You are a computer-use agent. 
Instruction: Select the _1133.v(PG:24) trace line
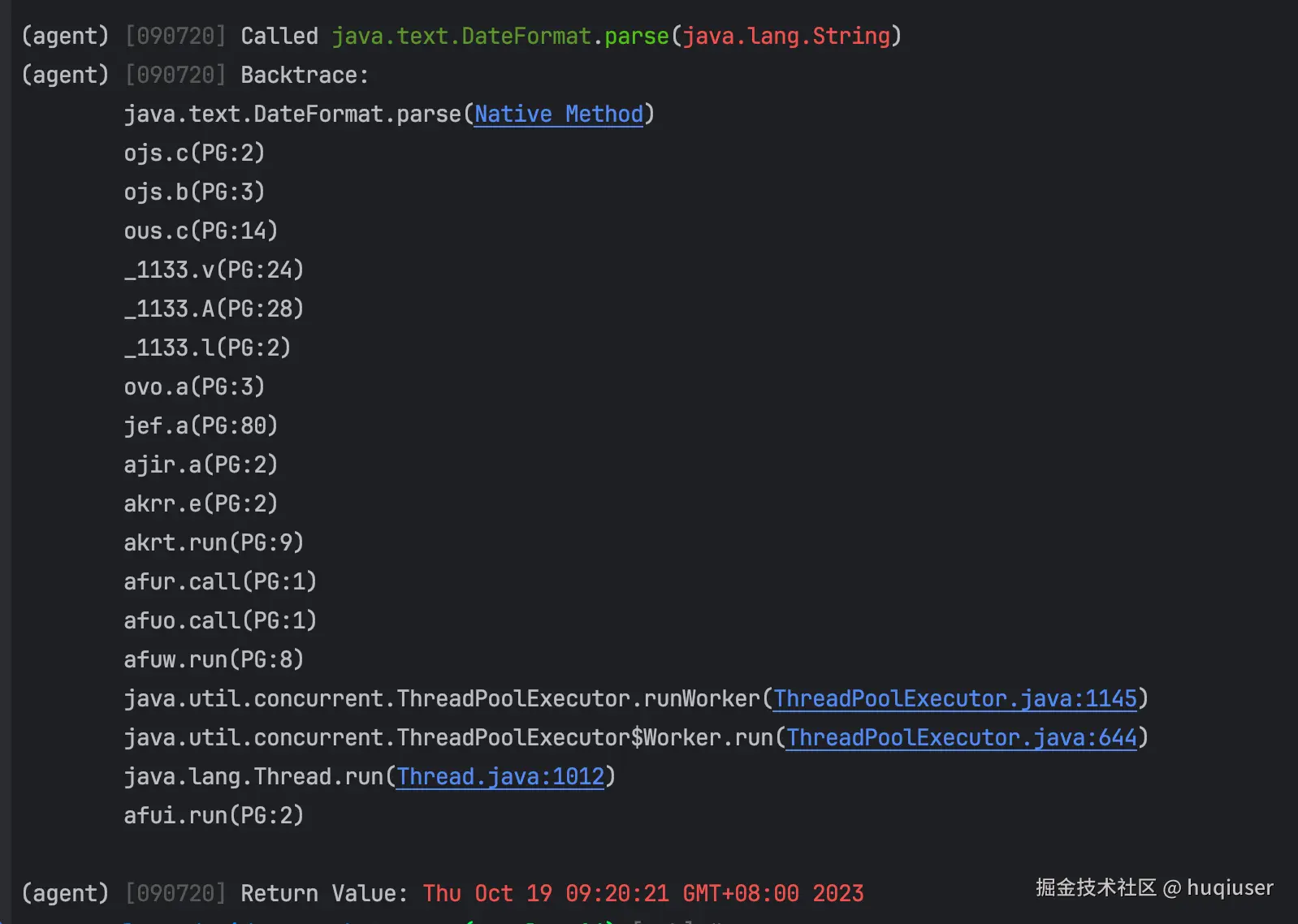[x=214, y=270]
